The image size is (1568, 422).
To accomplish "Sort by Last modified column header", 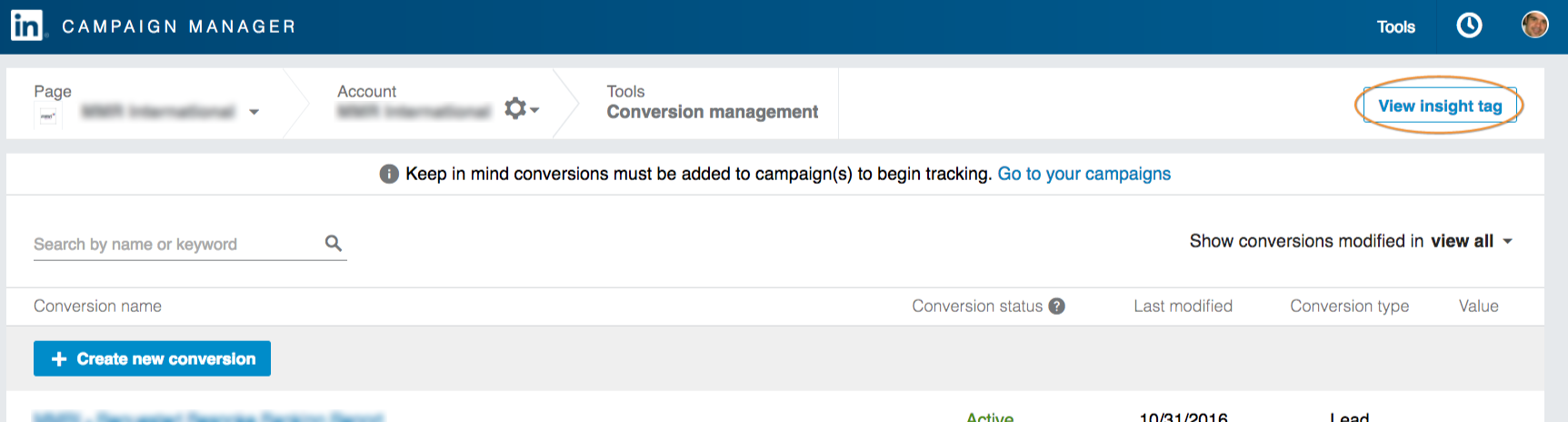I will pos(1183,306).
